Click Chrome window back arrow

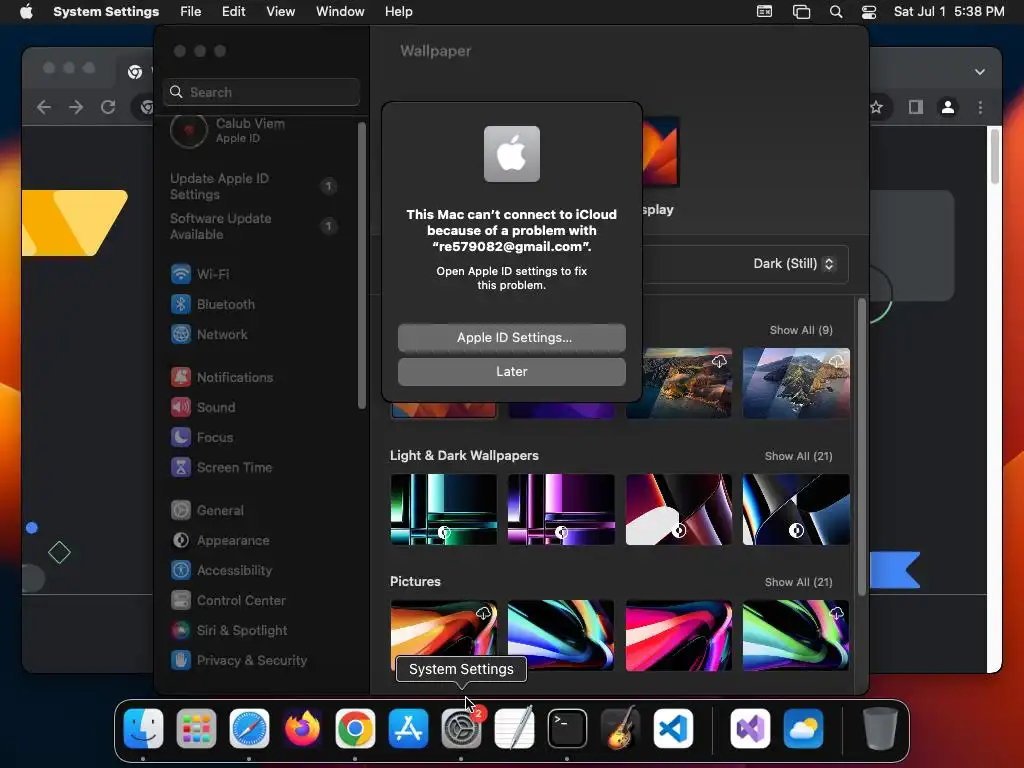pyautogui.click(x=44, y=107)
